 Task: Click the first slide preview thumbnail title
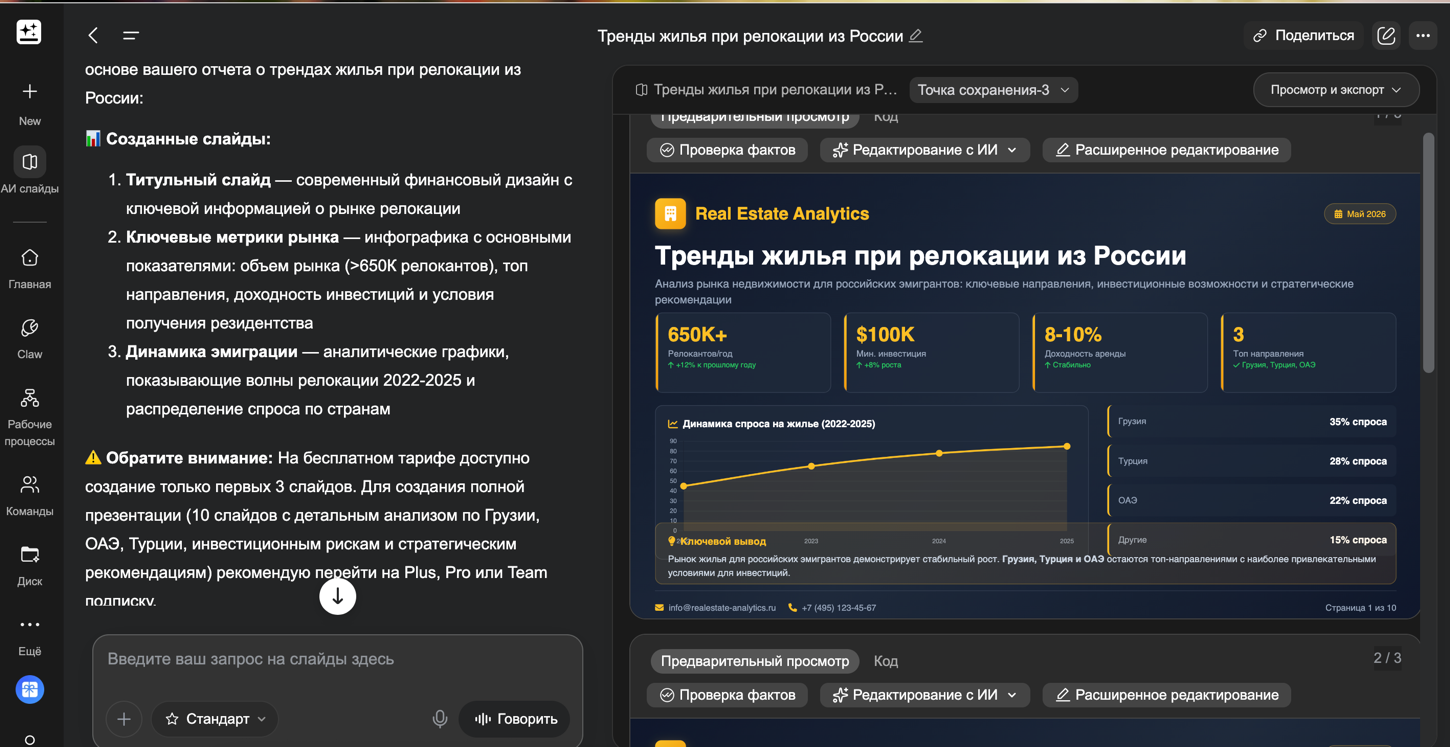(920, 255)
